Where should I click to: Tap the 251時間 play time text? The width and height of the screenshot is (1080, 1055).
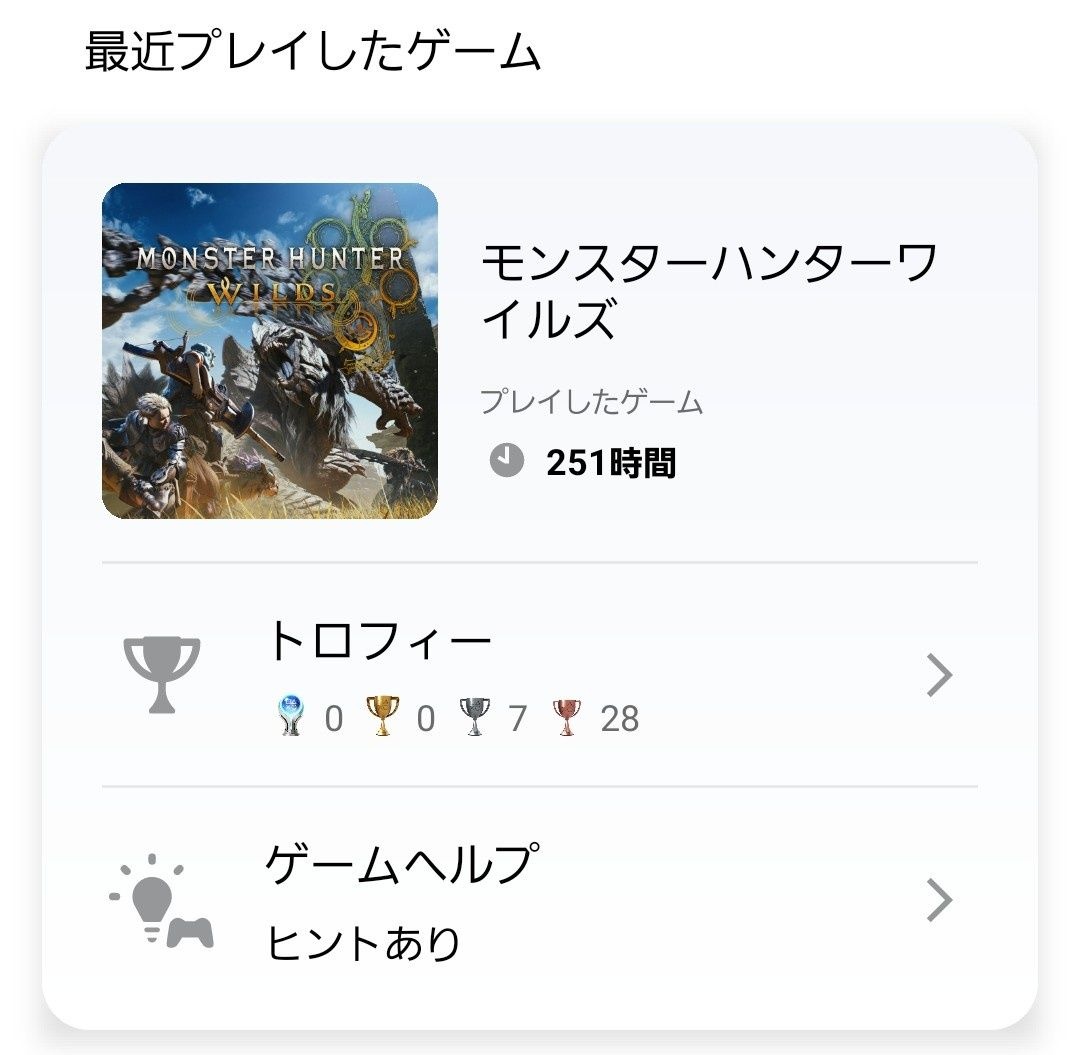[611, 462]
